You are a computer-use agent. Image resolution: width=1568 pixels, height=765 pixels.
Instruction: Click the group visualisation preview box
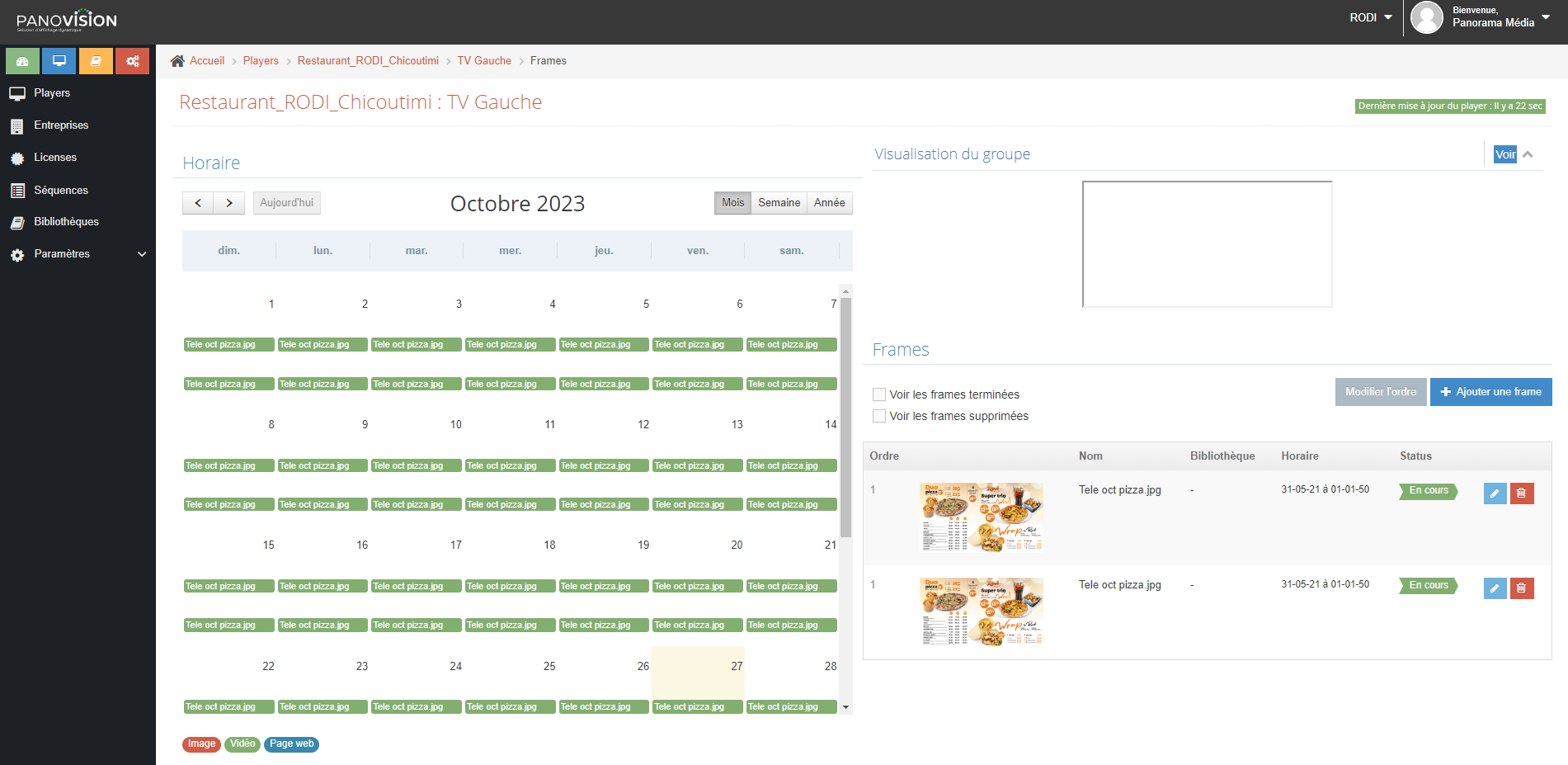(1207, 244)
